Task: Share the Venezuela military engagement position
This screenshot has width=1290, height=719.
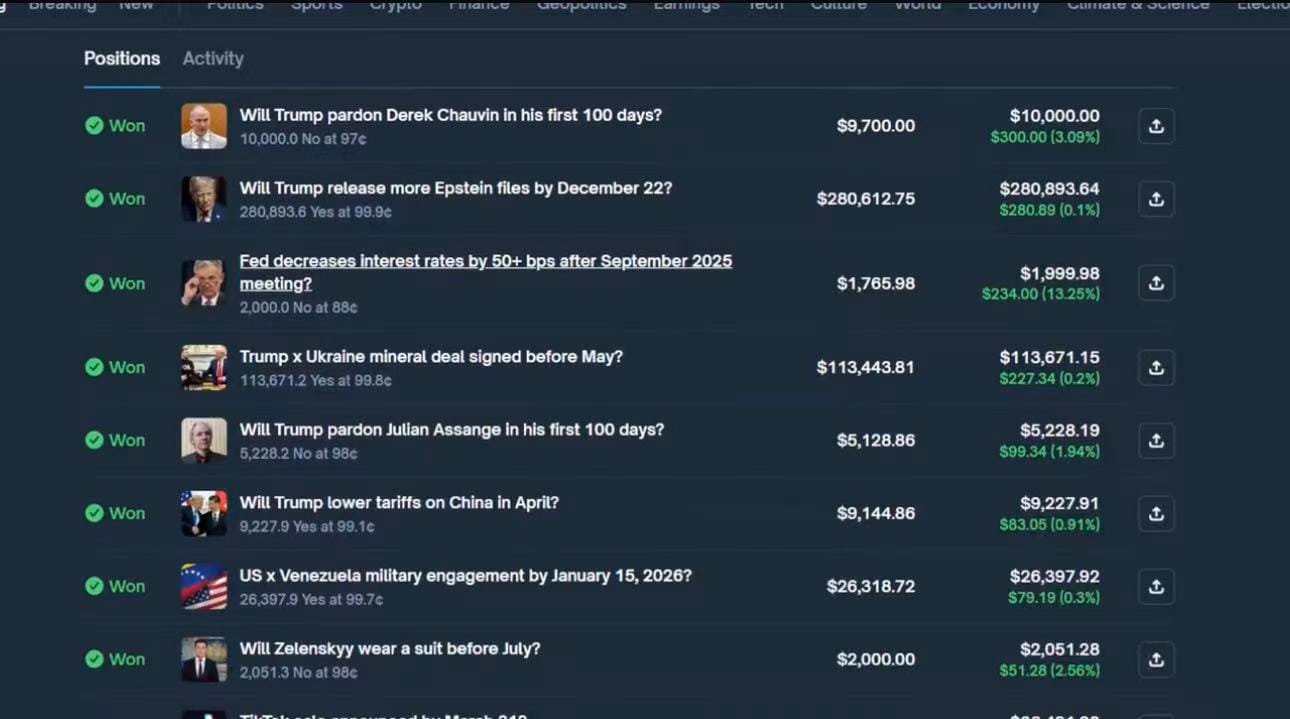Action: (x=1156, y=586)
